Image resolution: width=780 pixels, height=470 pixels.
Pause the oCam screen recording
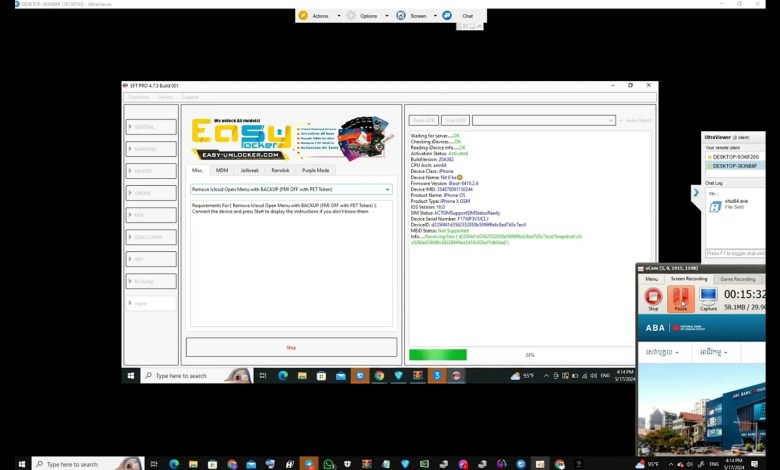pyautogui.click(x=681, y=297)
